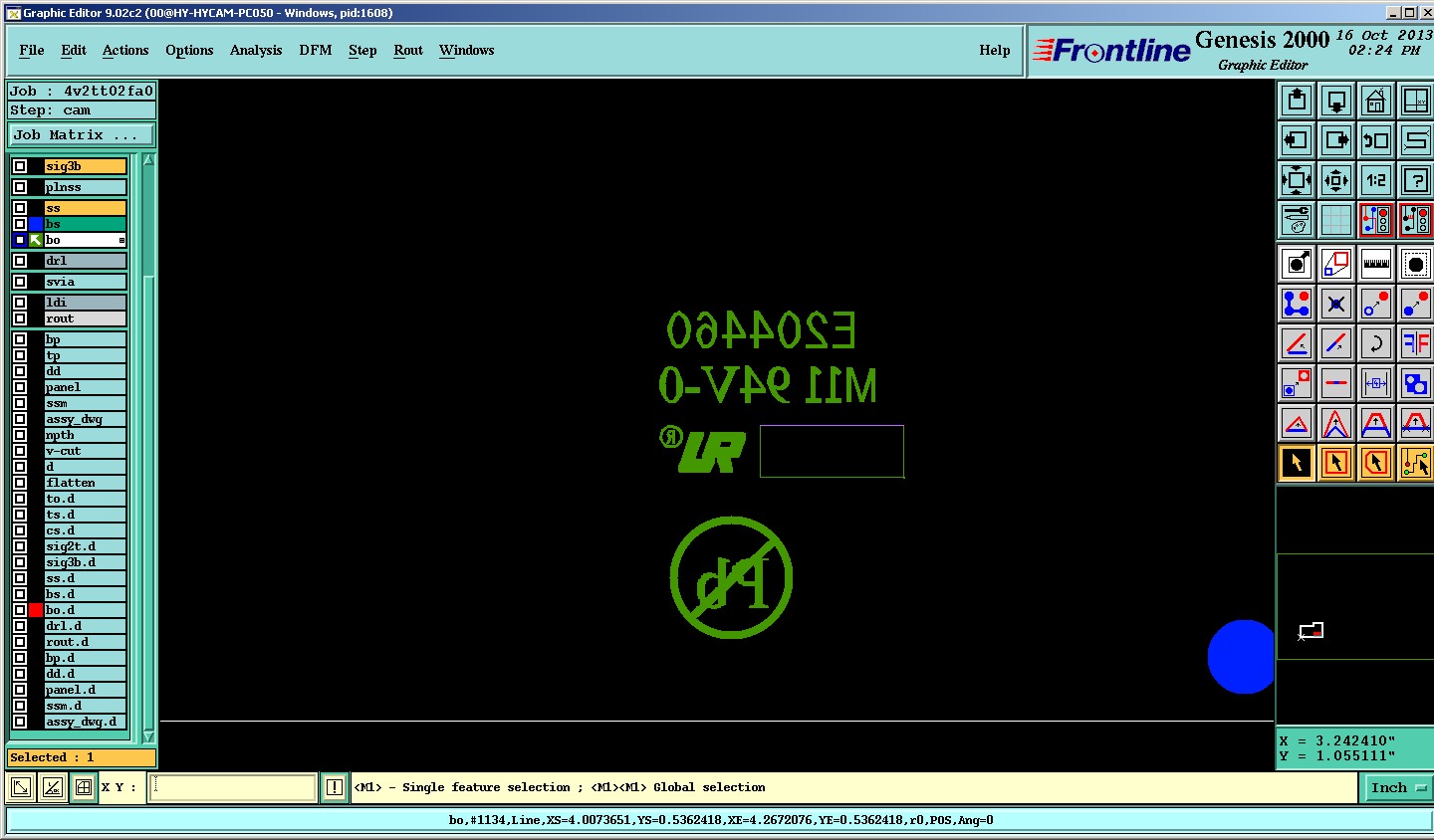Click the X Y coordinate input field
Viewport: 1434px width, 840px height.
233,787
